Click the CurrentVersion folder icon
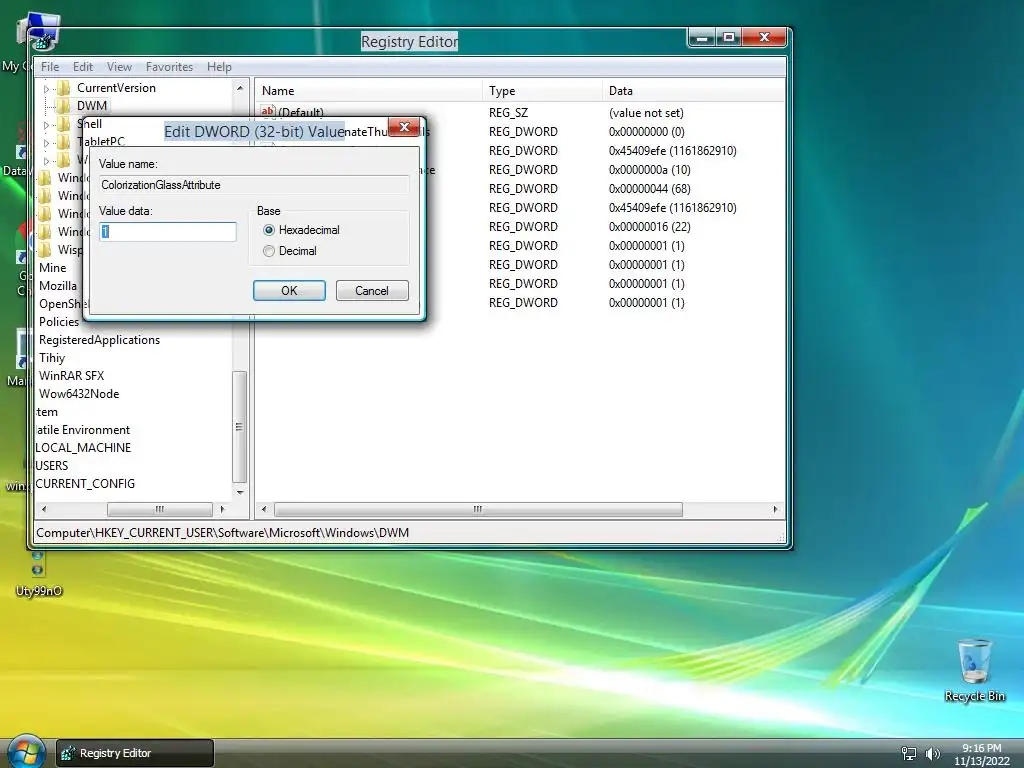Viewport: 1024px width, 768px height. click(63, 88)
